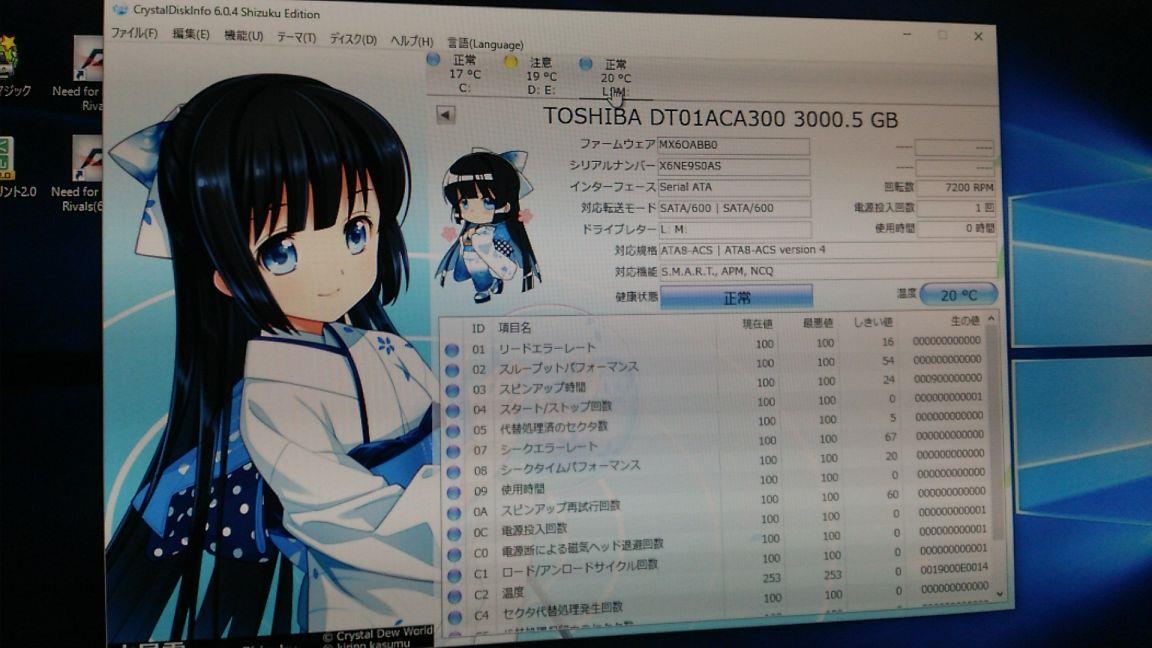This screenshot has height=648, width=1152.
Task: Click the drive letter field L: M:
Action: click(x=735, y=230)
